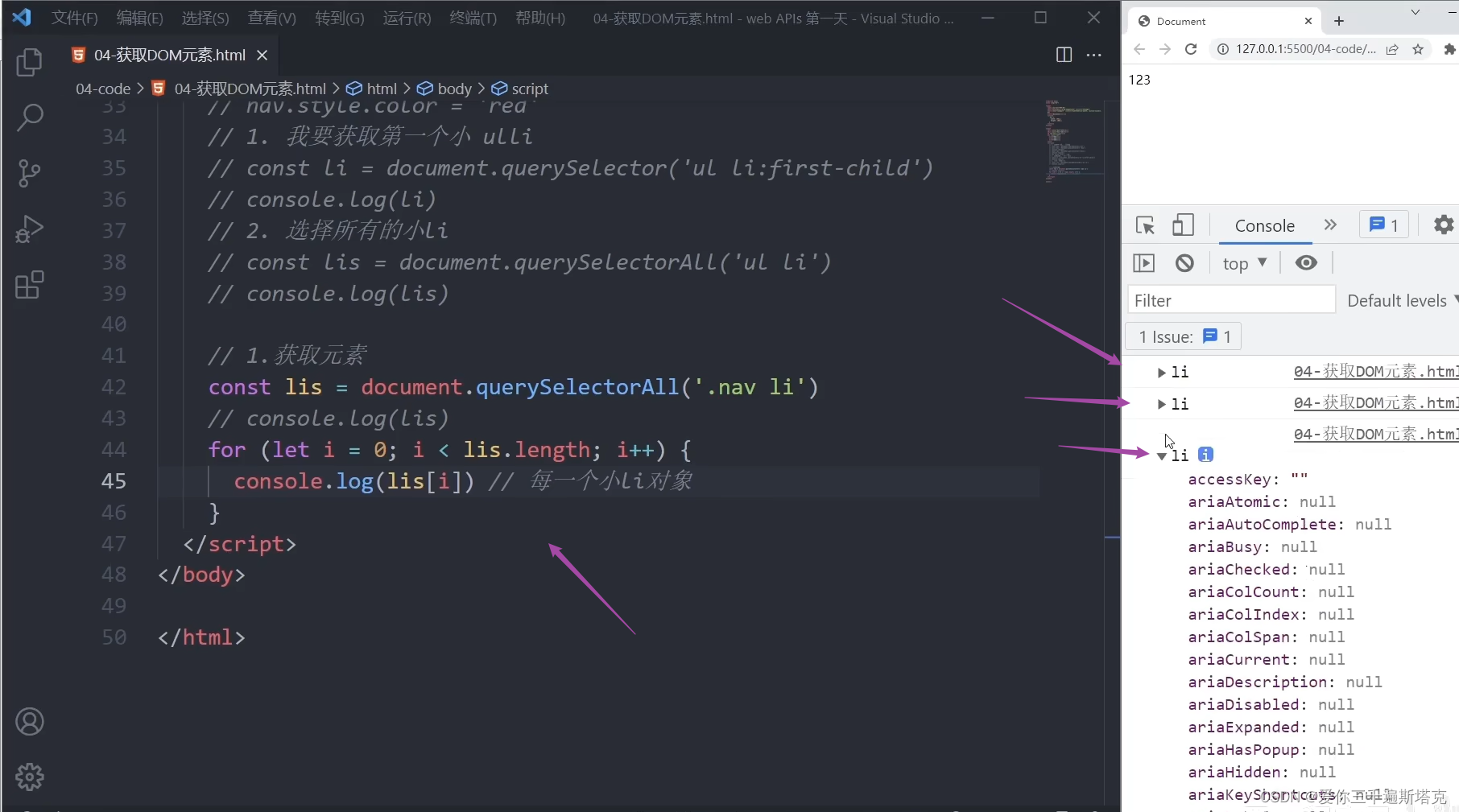1459x812 pixels.
Task: Toggle the device toolbar in DevTools
Action: pyautogui.click(x=1183, y=225)
